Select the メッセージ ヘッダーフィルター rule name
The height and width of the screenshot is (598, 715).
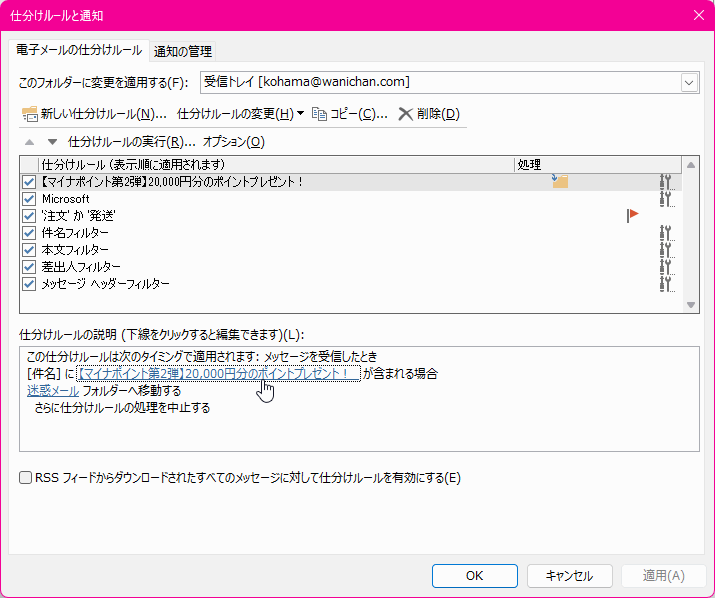[x=105, y=284]
